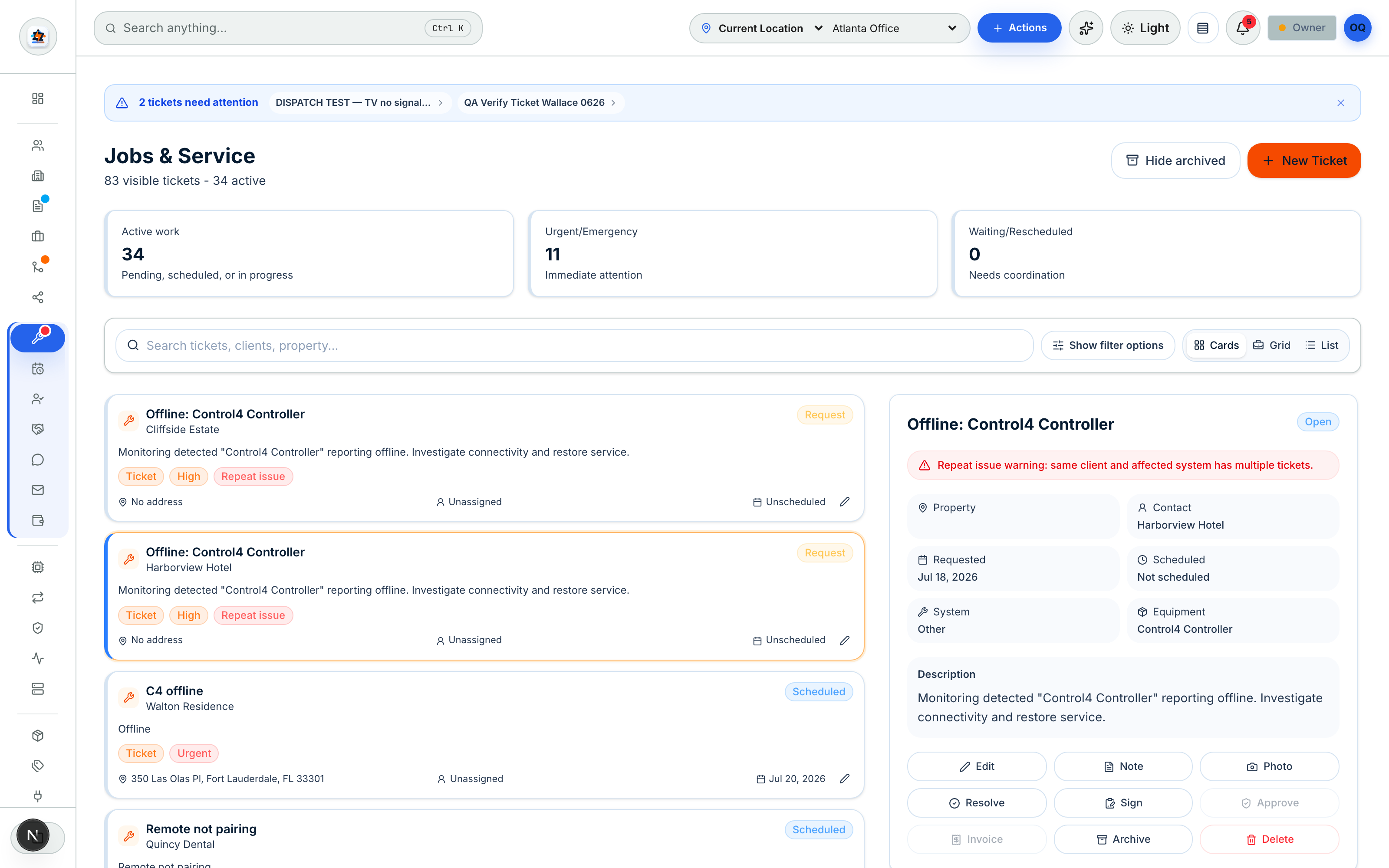Open the people/clients sidebar icon
This screenshot has width=1389, height=868.
coord(38,146)
